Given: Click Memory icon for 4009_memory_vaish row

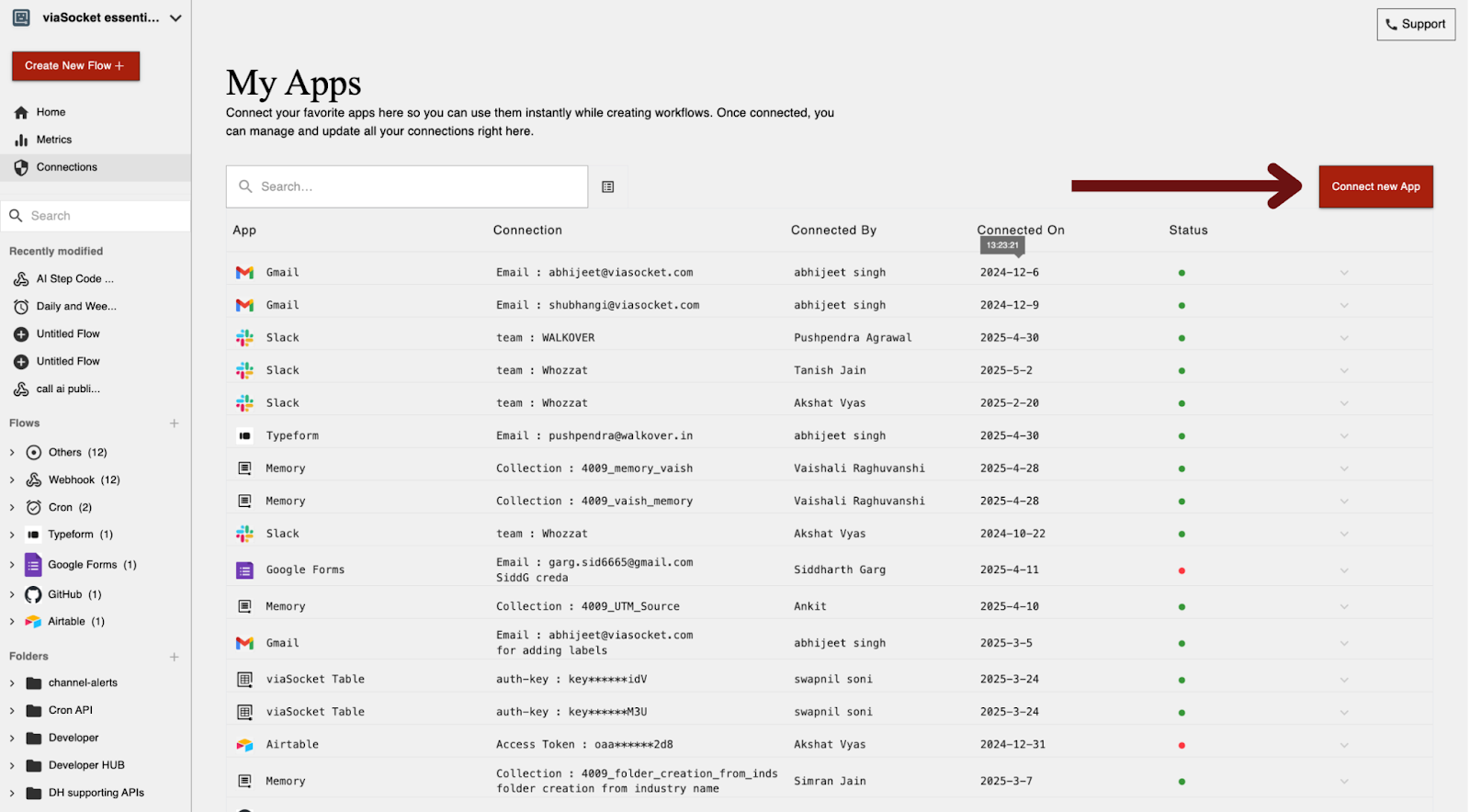Looking at the screenshot, I should (x=244, y=468).
